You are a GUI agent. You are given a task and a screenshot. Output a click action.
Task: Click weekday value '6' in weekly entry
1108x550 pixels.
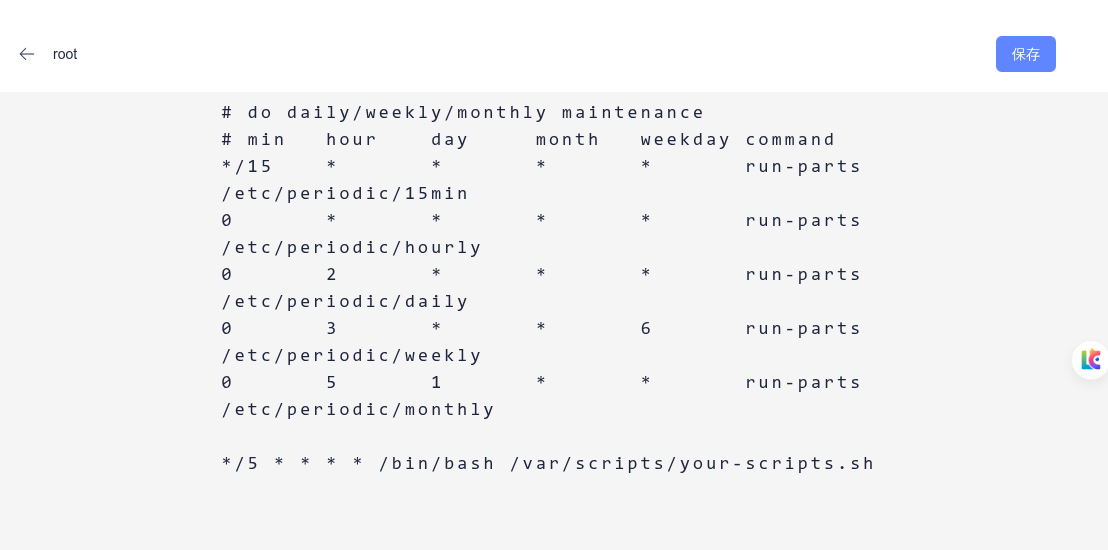click(646, 329)
